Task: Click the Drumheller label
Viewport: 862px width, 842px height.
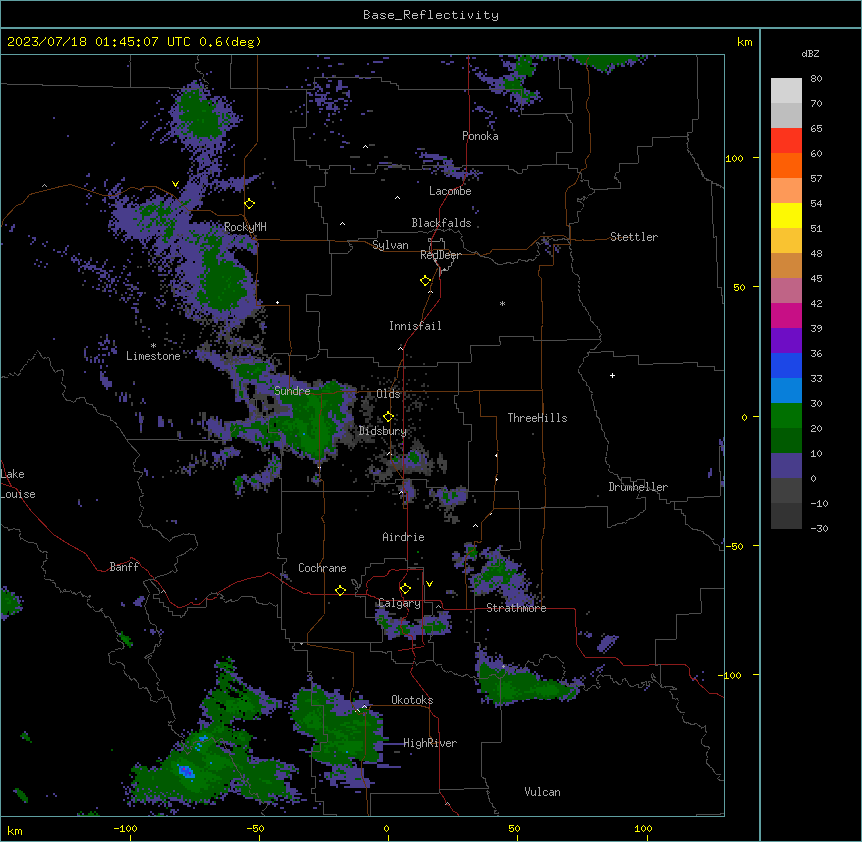Action: click(x=638, y=487)
